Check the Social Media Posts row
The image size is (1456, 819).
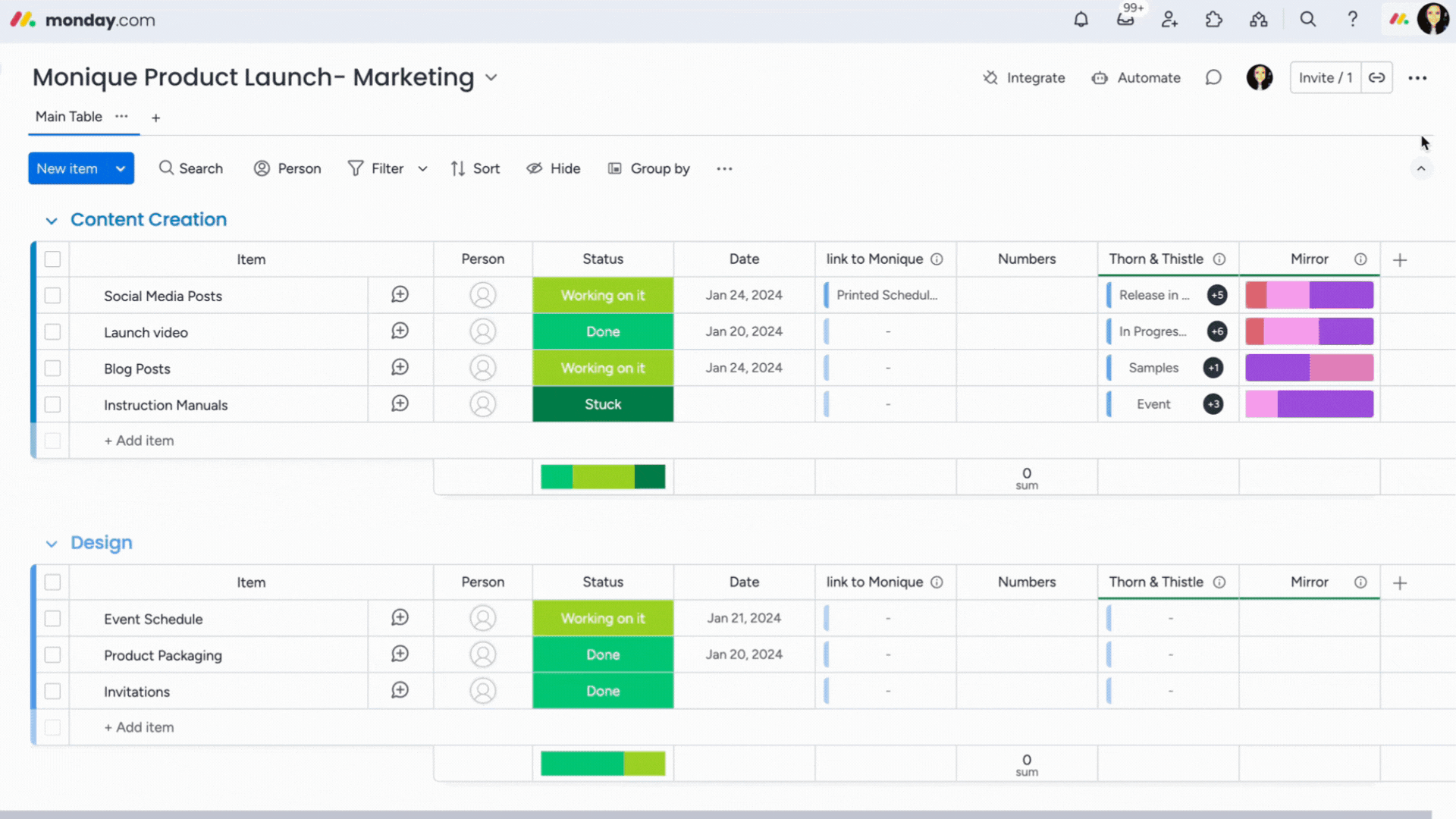click(x=52, y=295)
